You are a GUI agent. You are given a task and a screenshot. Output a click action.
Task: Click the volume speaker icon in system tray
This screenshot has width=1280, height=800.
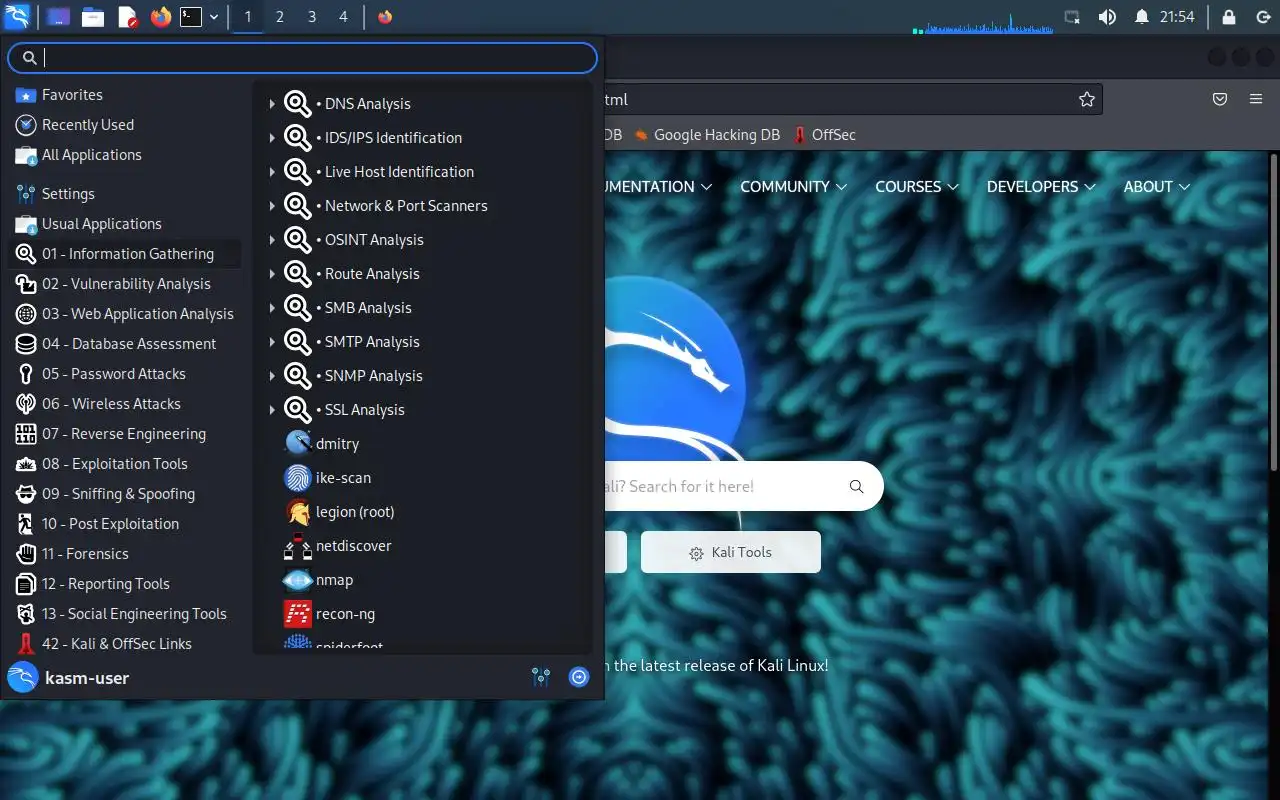(1107, 17)
